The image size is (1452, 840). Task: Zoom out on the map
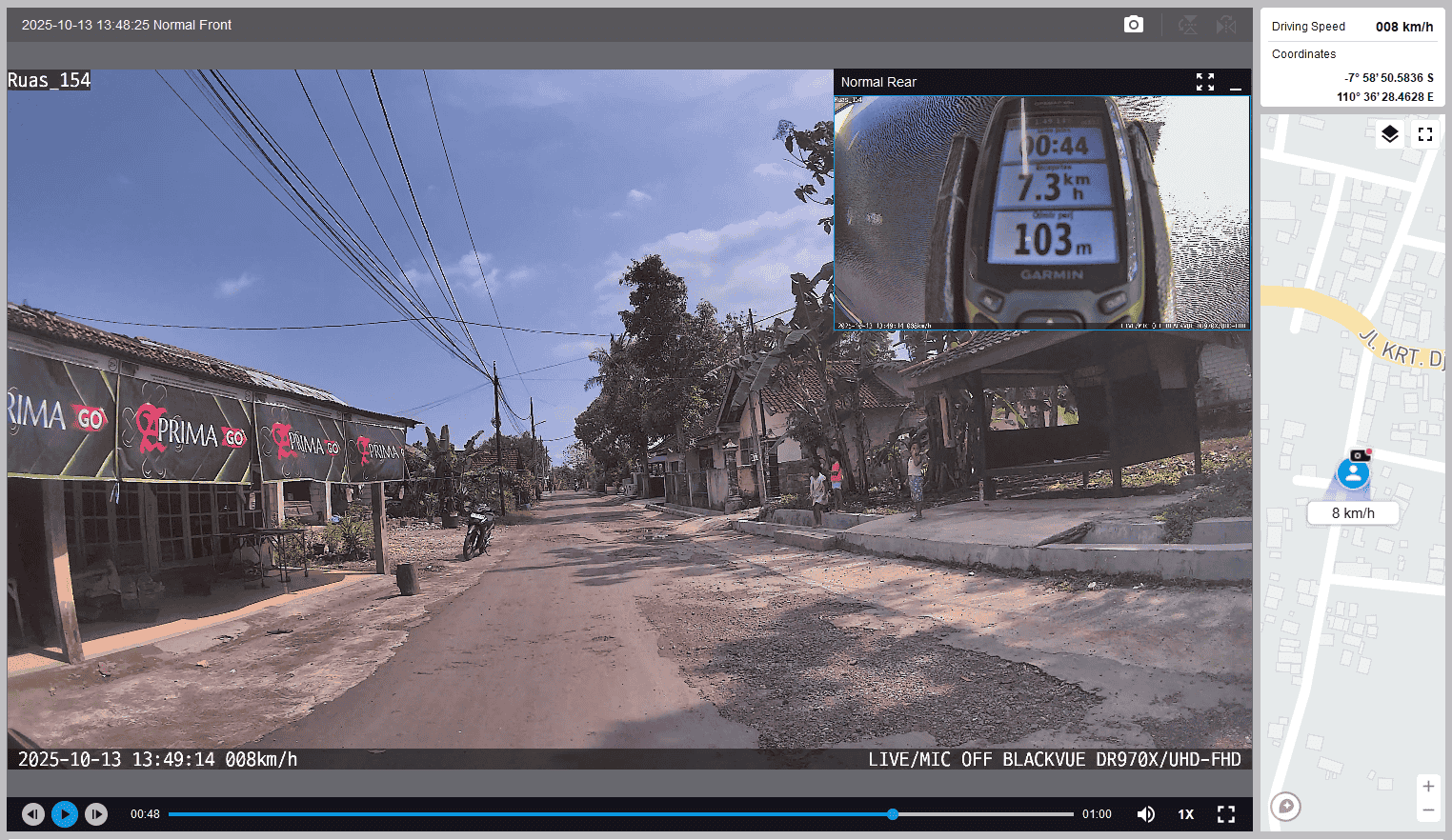1428,810
